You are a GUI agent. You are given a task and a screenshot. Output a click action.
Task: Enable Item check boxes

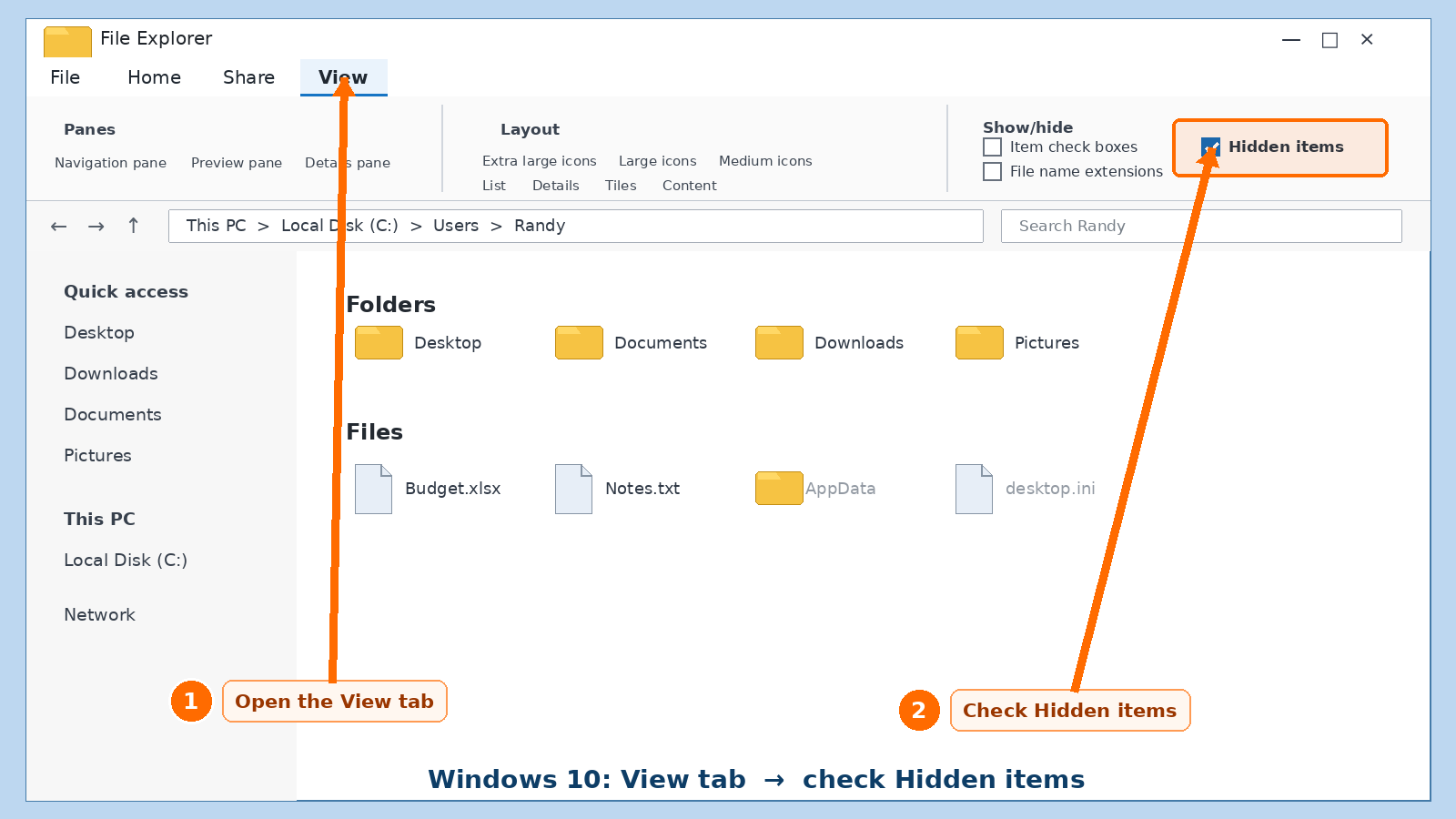point(993,147)
